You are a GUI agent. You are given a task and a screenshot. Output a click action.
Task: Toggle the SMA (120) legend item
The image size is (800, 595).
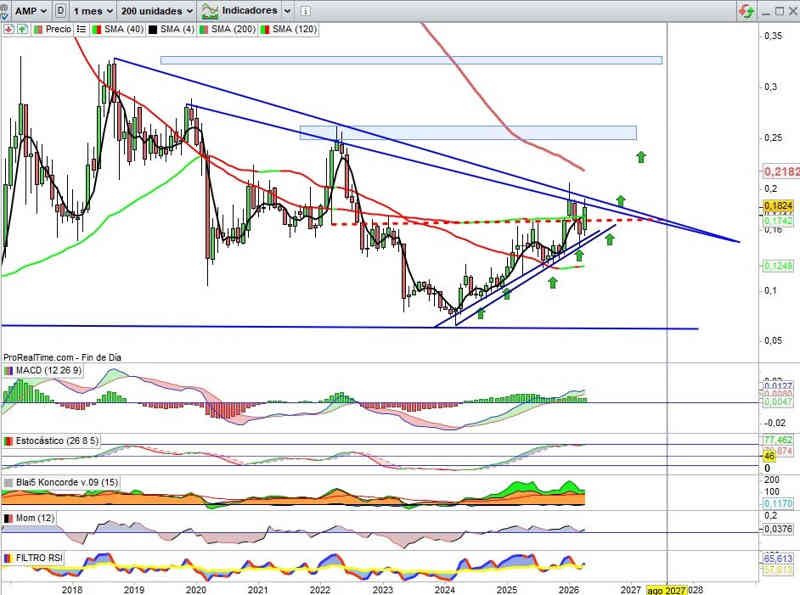(288, 30)
